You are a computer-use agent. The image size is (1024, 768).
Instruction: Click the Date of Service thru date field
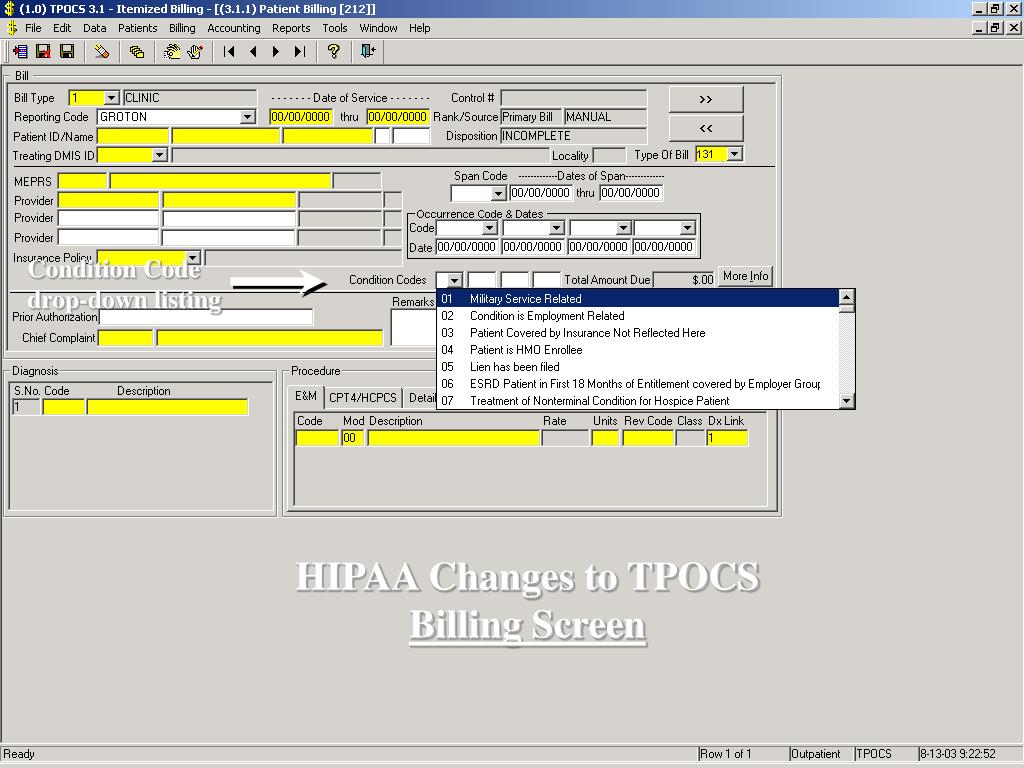397,117
